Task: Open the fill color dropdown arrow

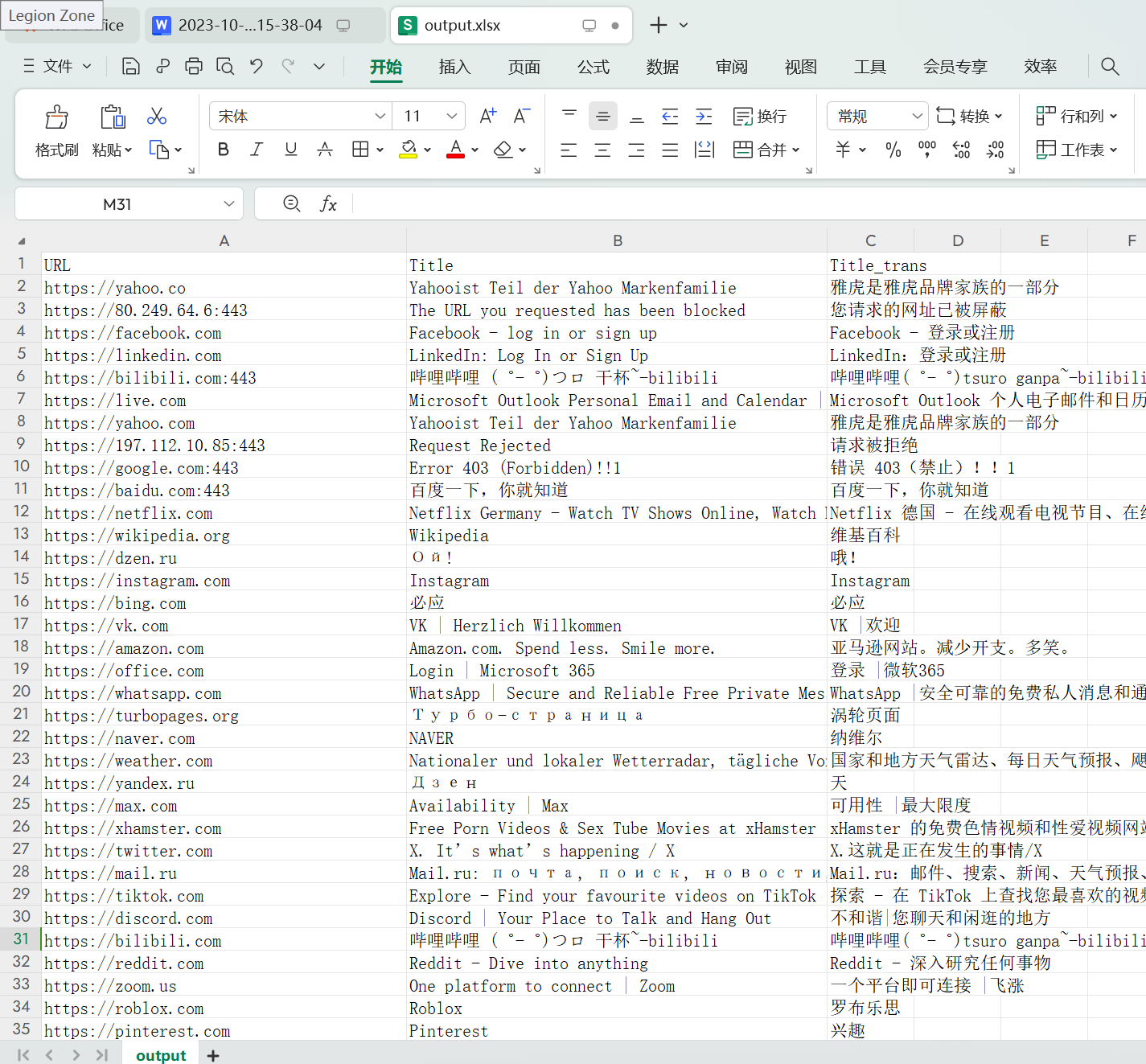Action: [427, 150]
